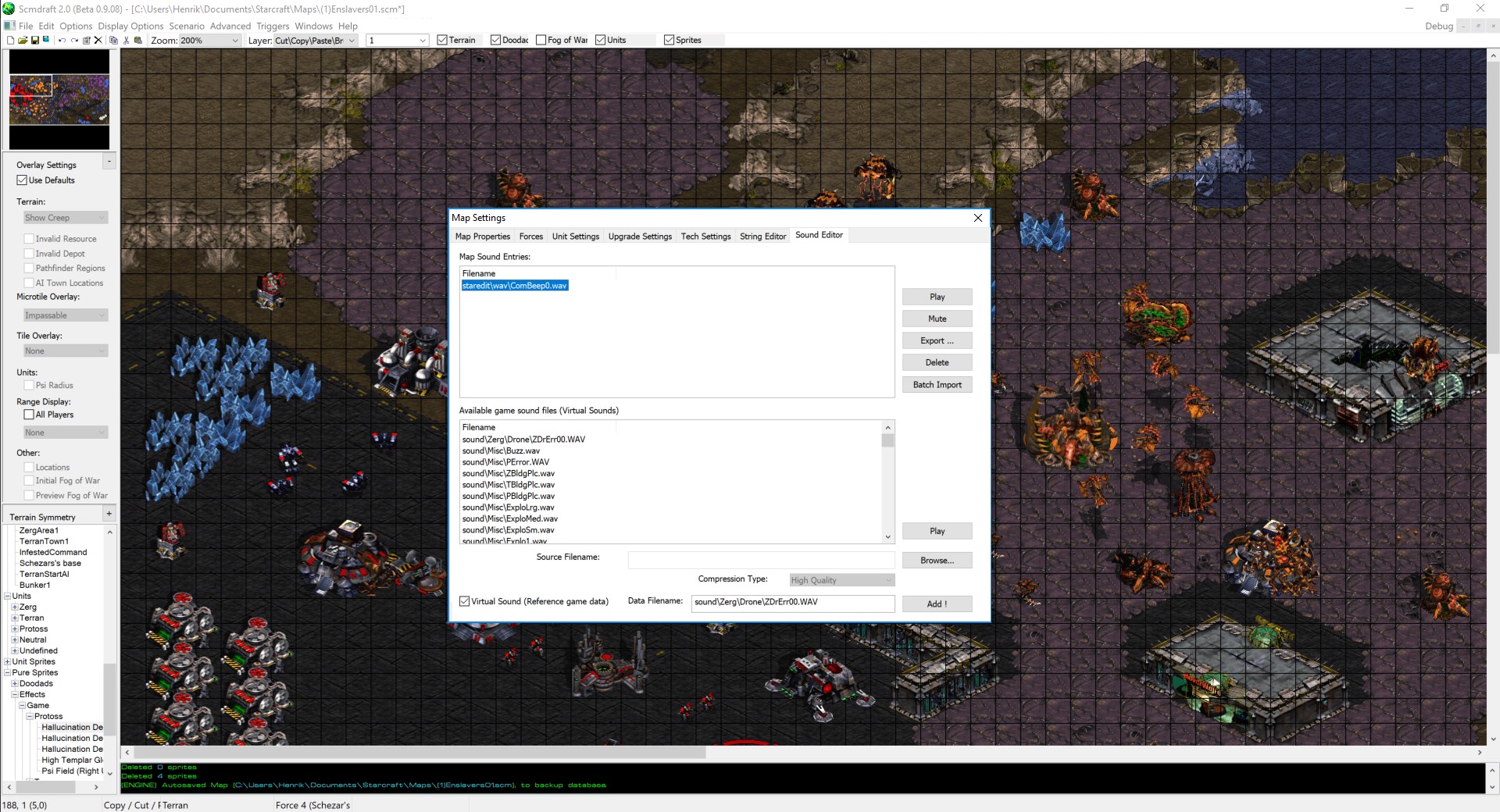Viewport: 1500px width, 812px height.
Task: Click the Redo arrow icon
Action: (x=74, y=40)
